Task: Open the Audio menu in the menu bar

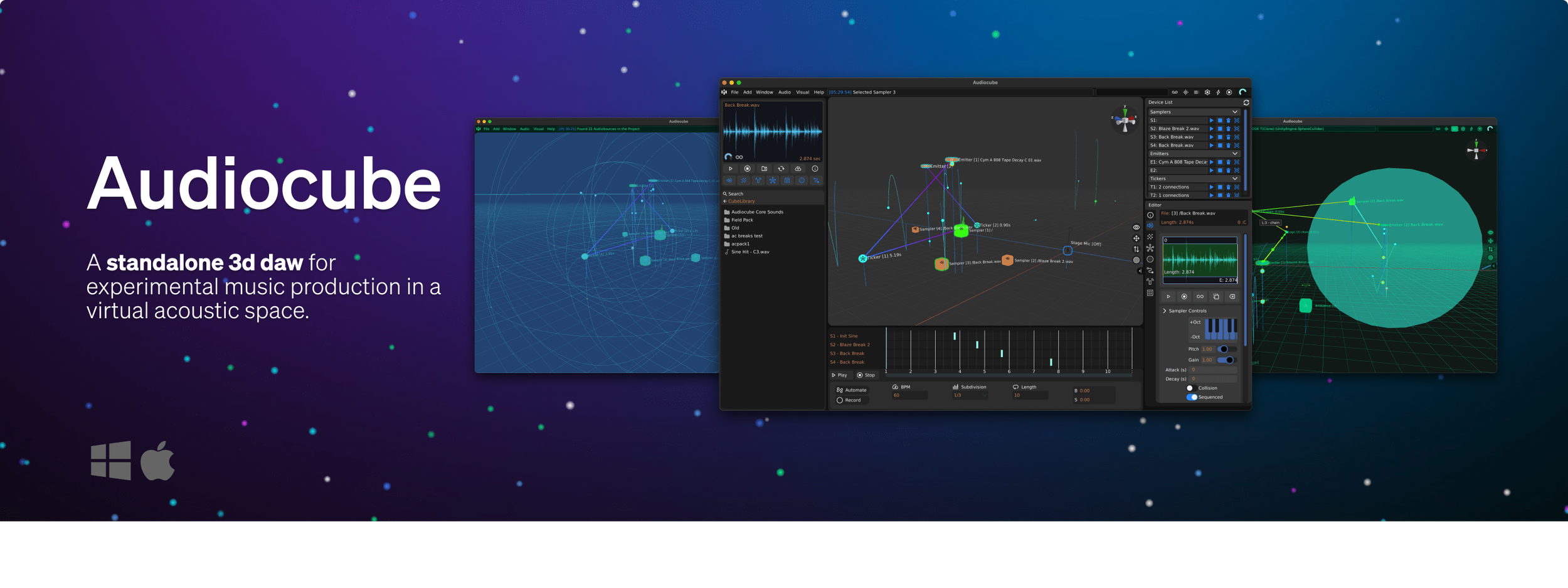Action: pos(784,92)
